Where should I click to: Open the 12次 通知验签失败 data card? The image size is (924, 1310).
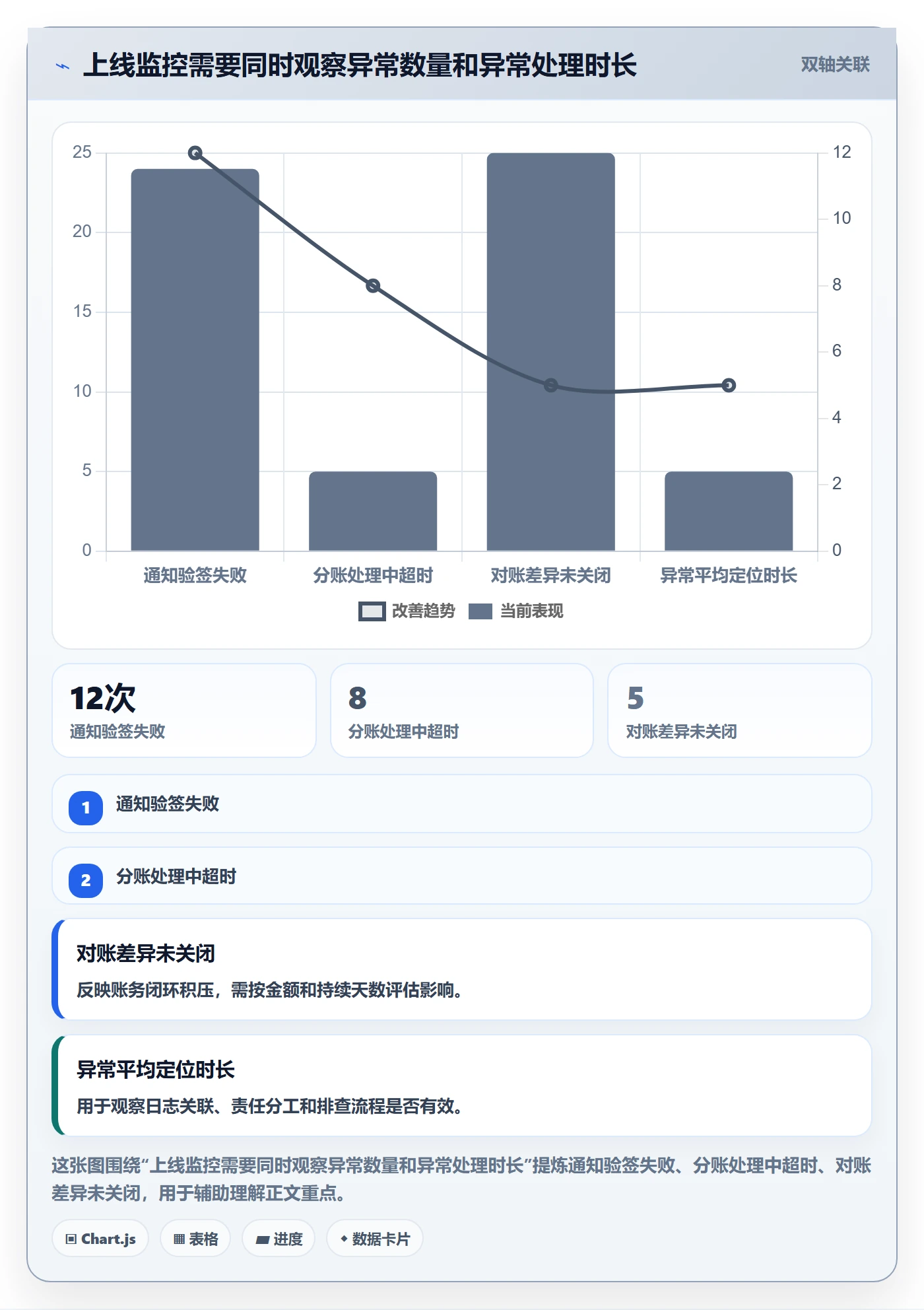[x=184, y=710]
